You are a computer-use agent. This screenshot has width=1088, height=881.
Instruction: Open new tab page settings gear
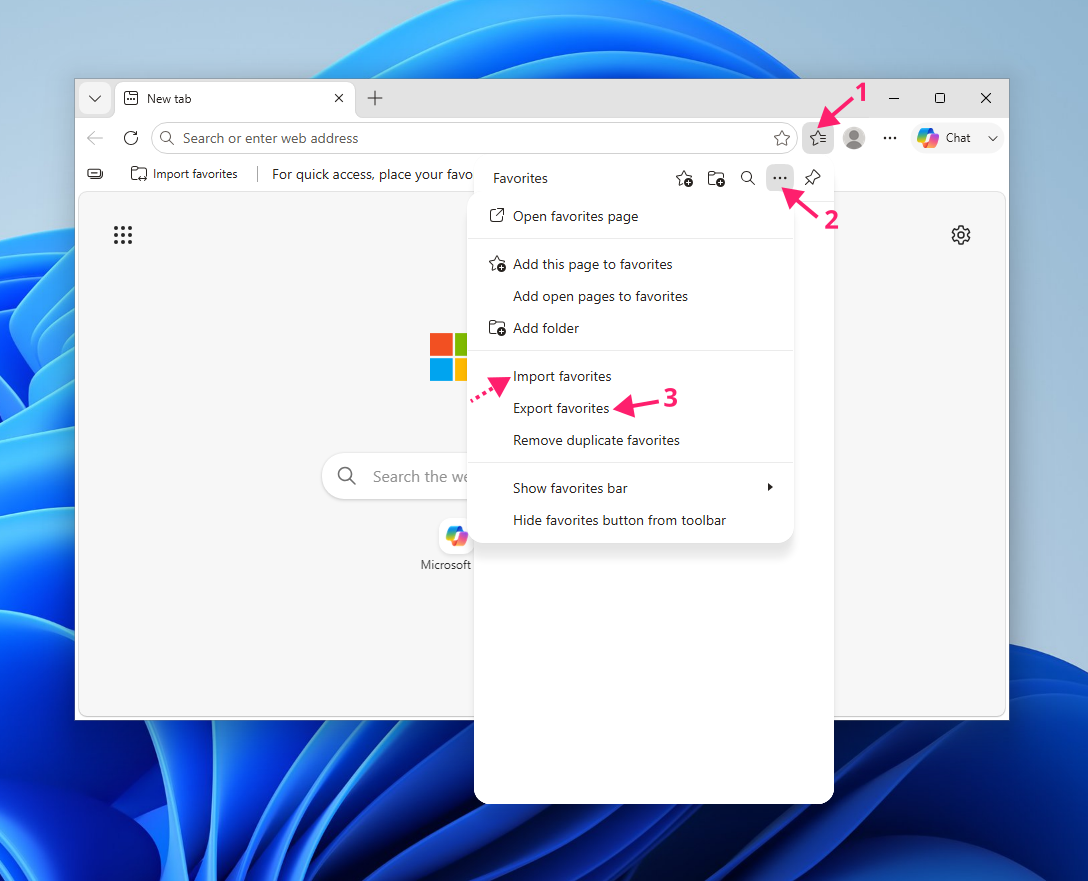pos(960,235)
